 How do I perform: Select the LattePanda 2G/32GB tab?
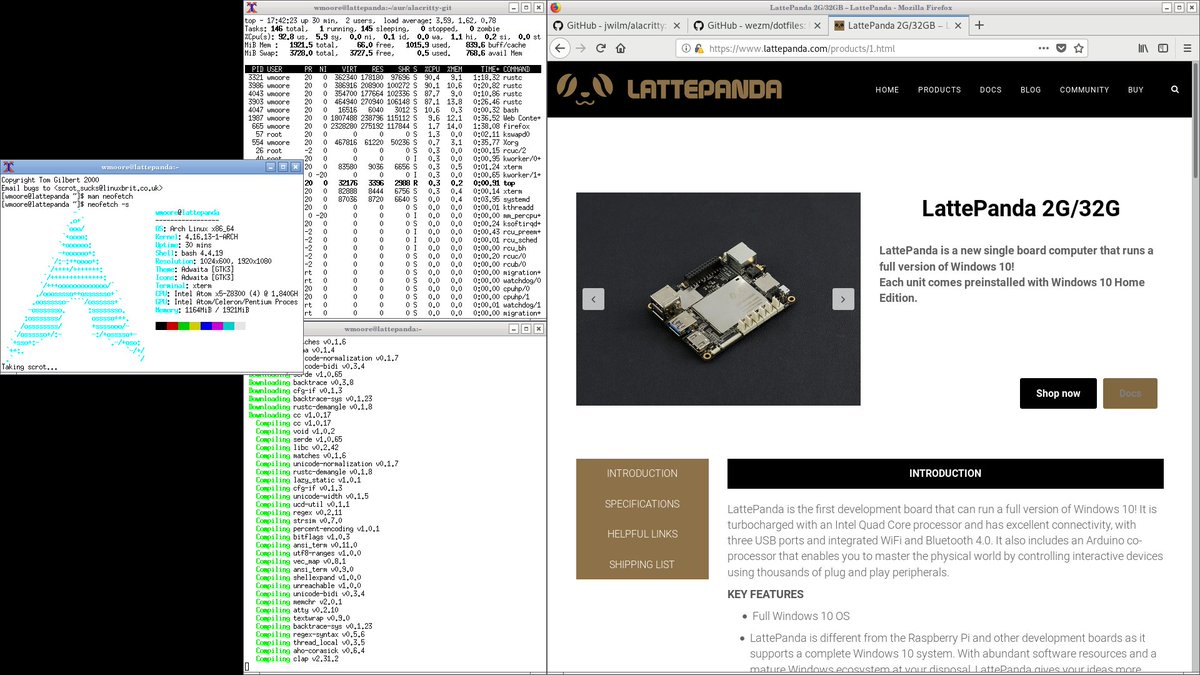[897, 24]
